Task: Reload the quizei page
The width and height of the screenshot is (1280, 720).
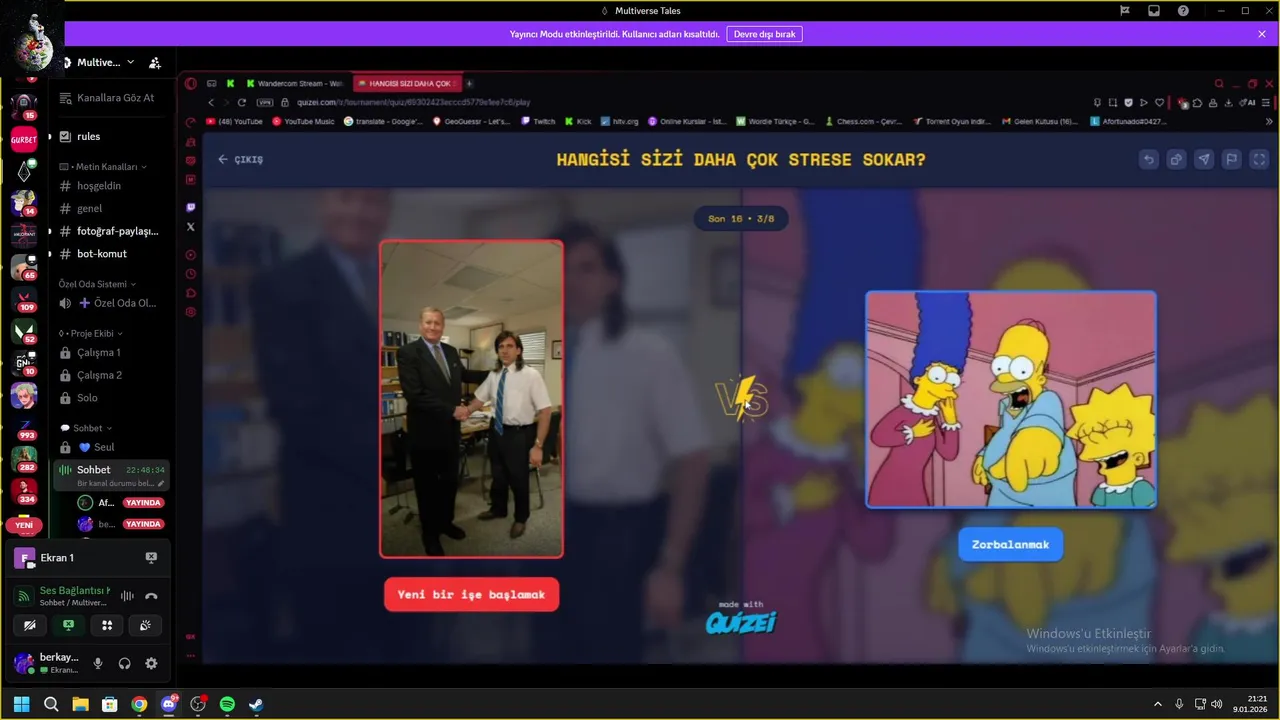Action: [242, 102]
